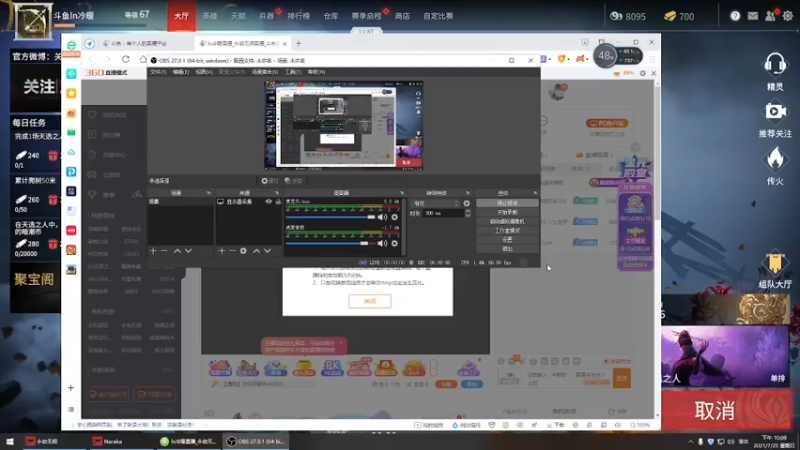Click player avatar in game top left
Screen dimensions: 800x450
point(33,21)
